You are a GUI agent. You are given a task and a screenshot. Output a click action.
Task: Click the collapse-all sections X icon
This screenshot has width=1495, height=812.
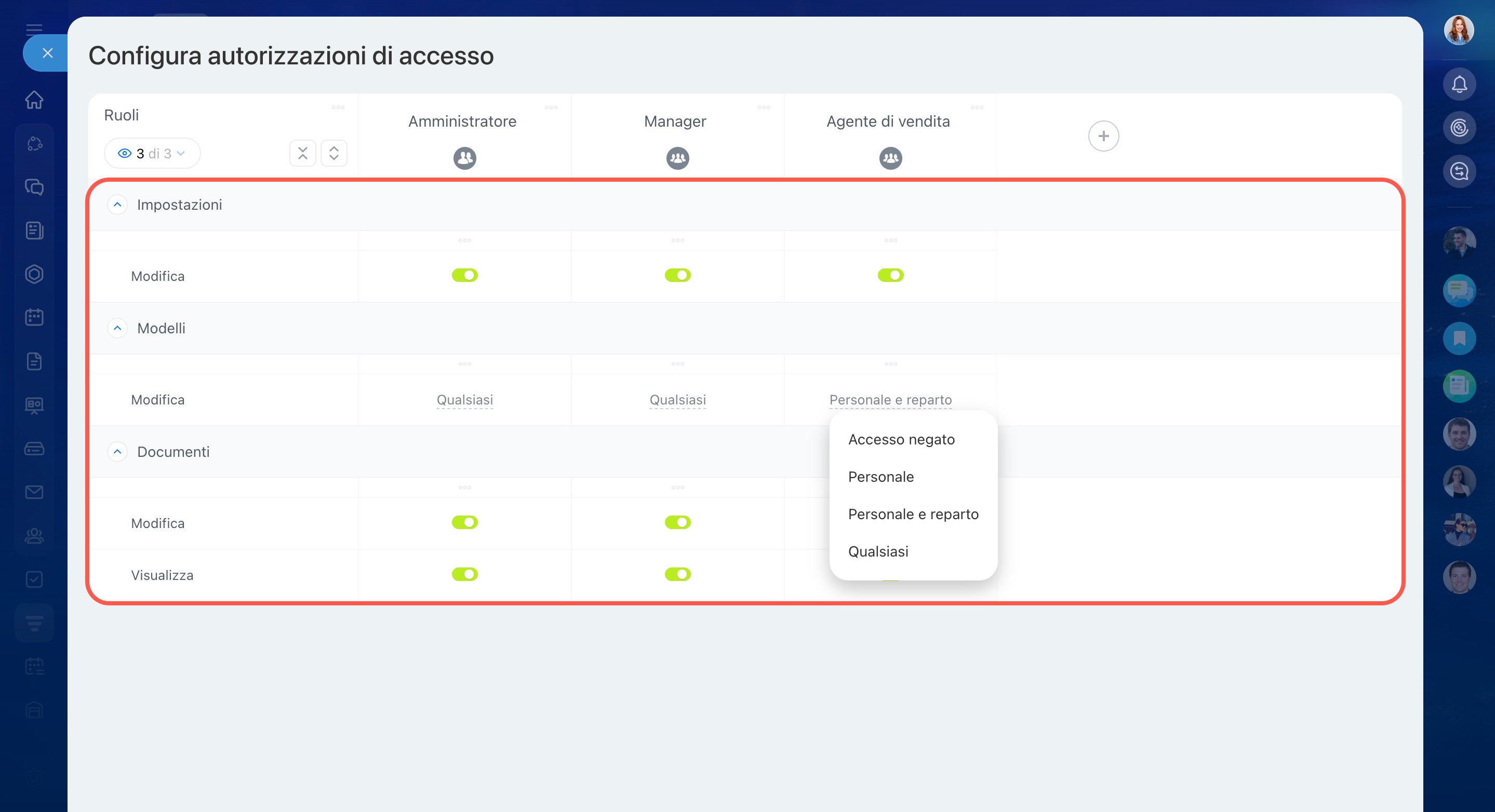(302, 153)
